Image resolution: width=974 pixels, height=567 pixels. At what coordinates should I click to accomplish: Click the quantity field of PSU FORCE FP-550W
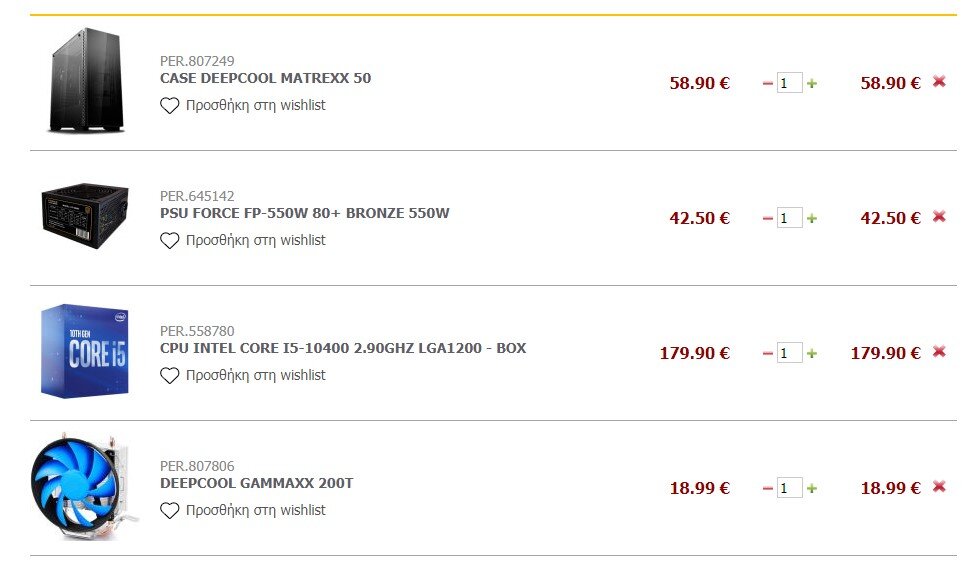click(x=790, y=218)
